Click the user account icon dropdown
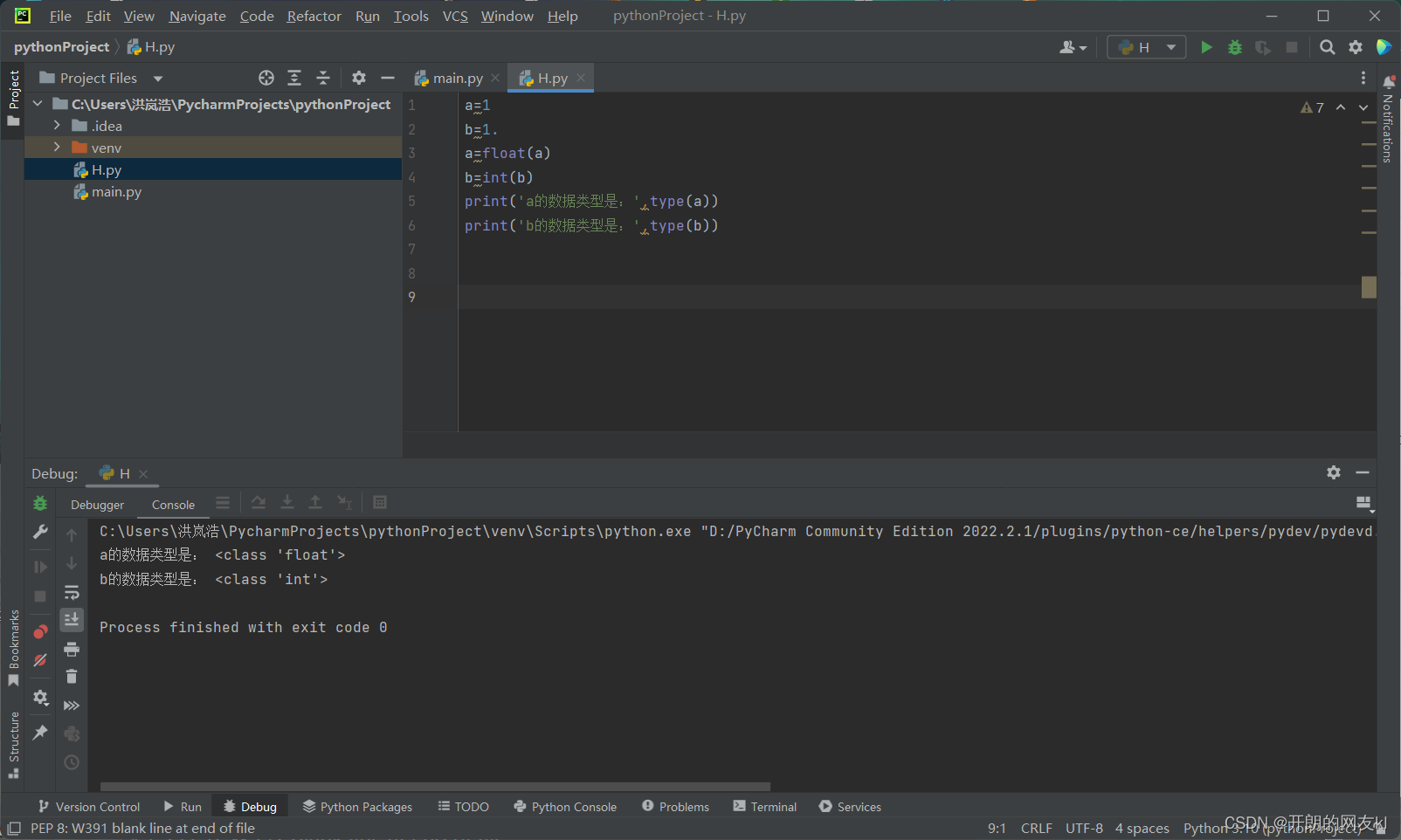The image size is (1401, 840). (x=1073, y=47)
